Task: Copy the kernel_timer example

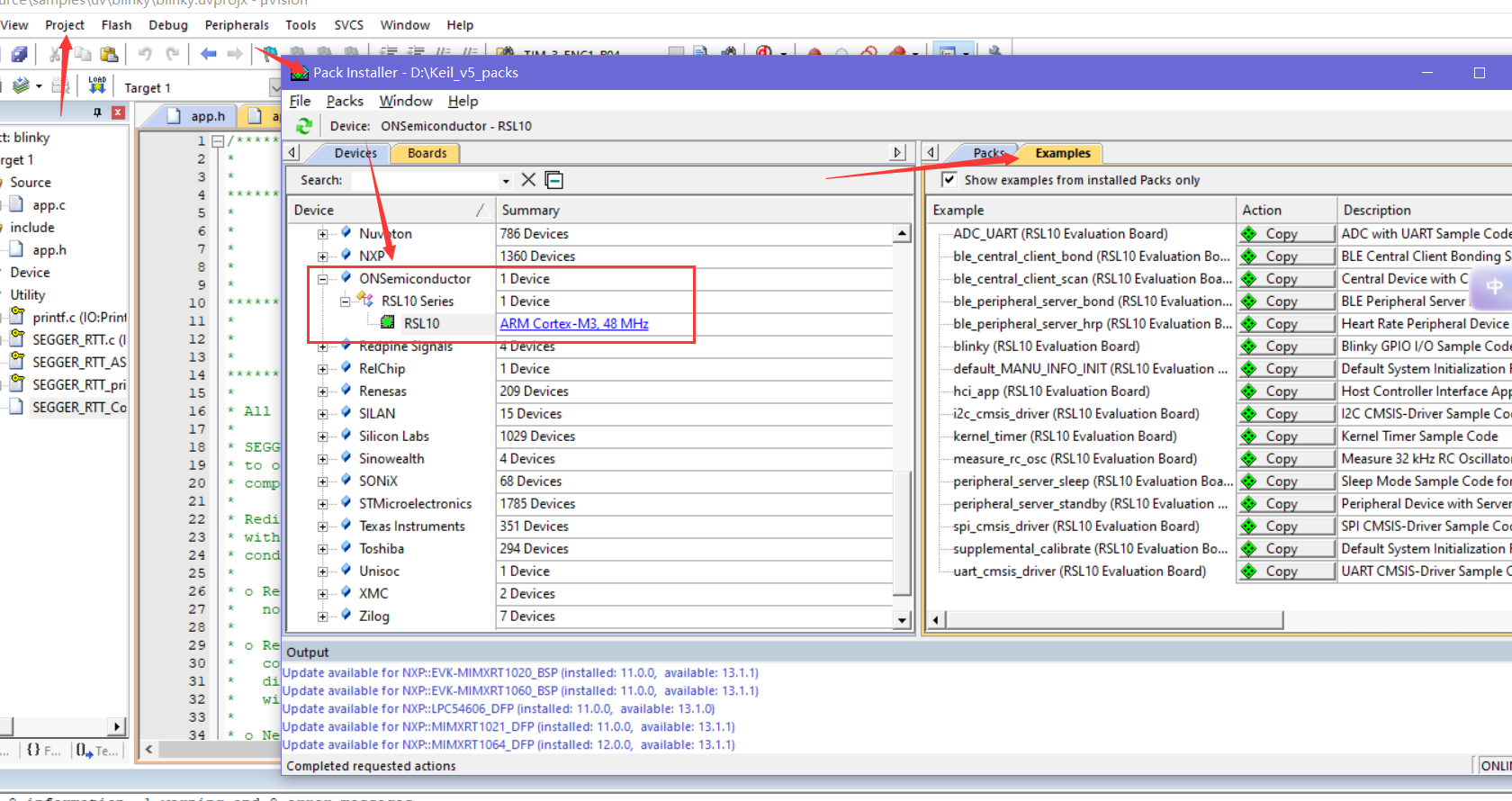Action: [x=1285, y=436]
